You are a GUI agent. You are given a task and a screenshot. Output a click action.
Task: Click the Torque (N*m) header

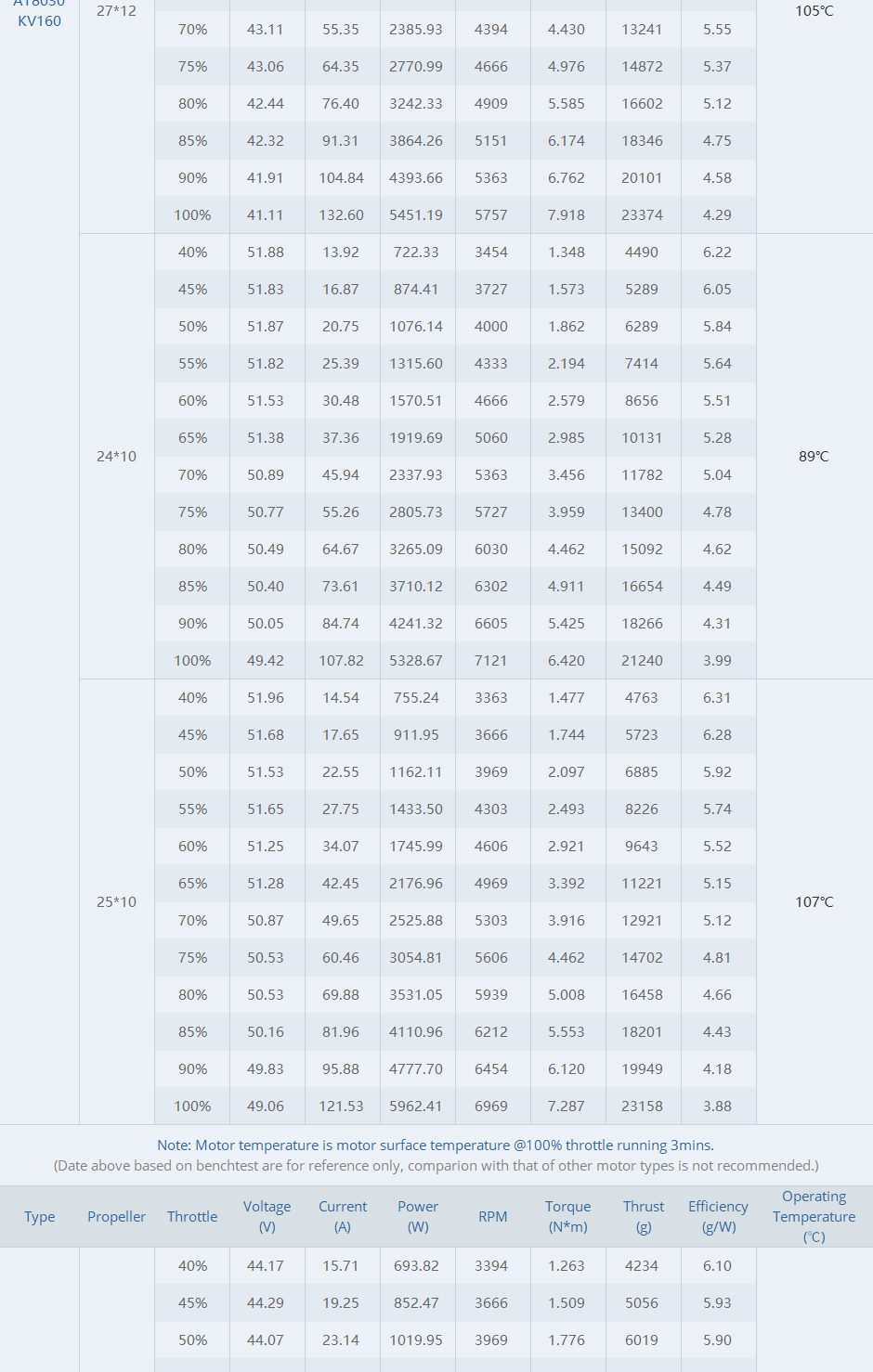(x=567, y=1216)
